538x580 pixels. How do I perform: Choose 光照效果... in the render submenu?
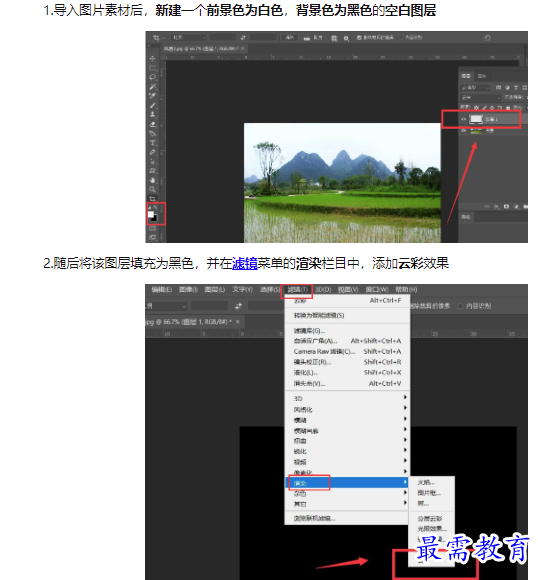[431, 529]
